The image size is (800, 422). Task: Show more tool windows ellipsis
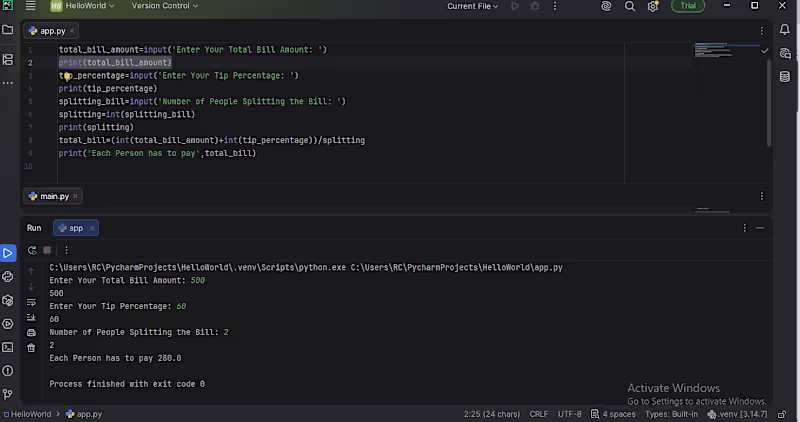[8, 83]
